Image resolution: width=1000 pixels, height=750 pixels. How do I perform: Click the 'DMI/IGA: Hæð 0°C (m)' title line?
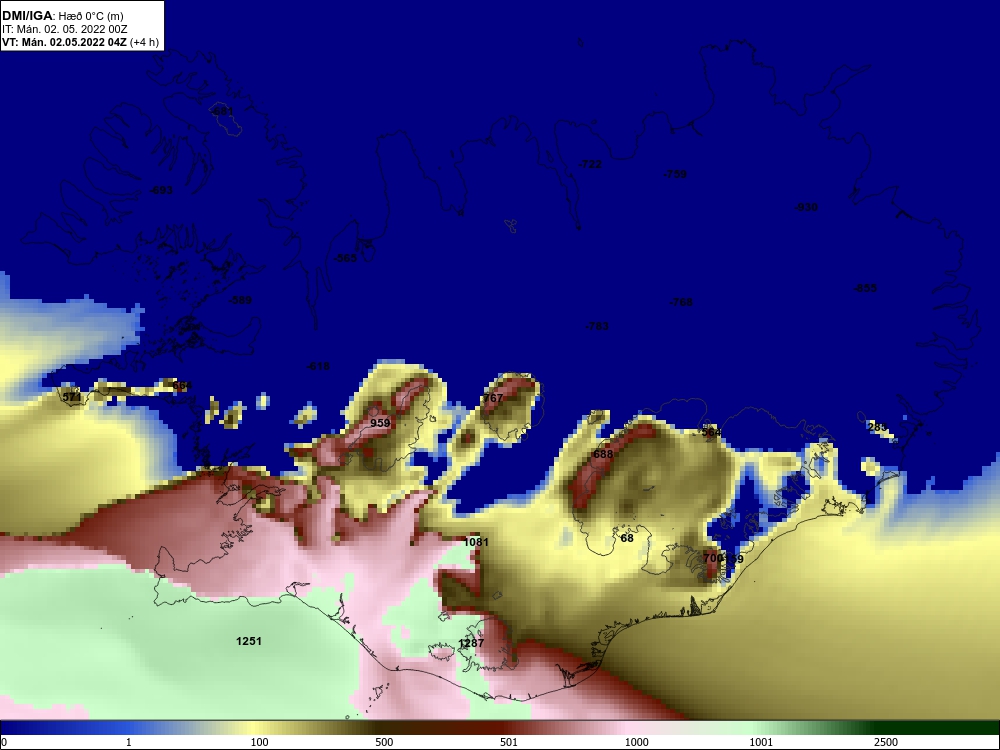[x=62, y=16]
